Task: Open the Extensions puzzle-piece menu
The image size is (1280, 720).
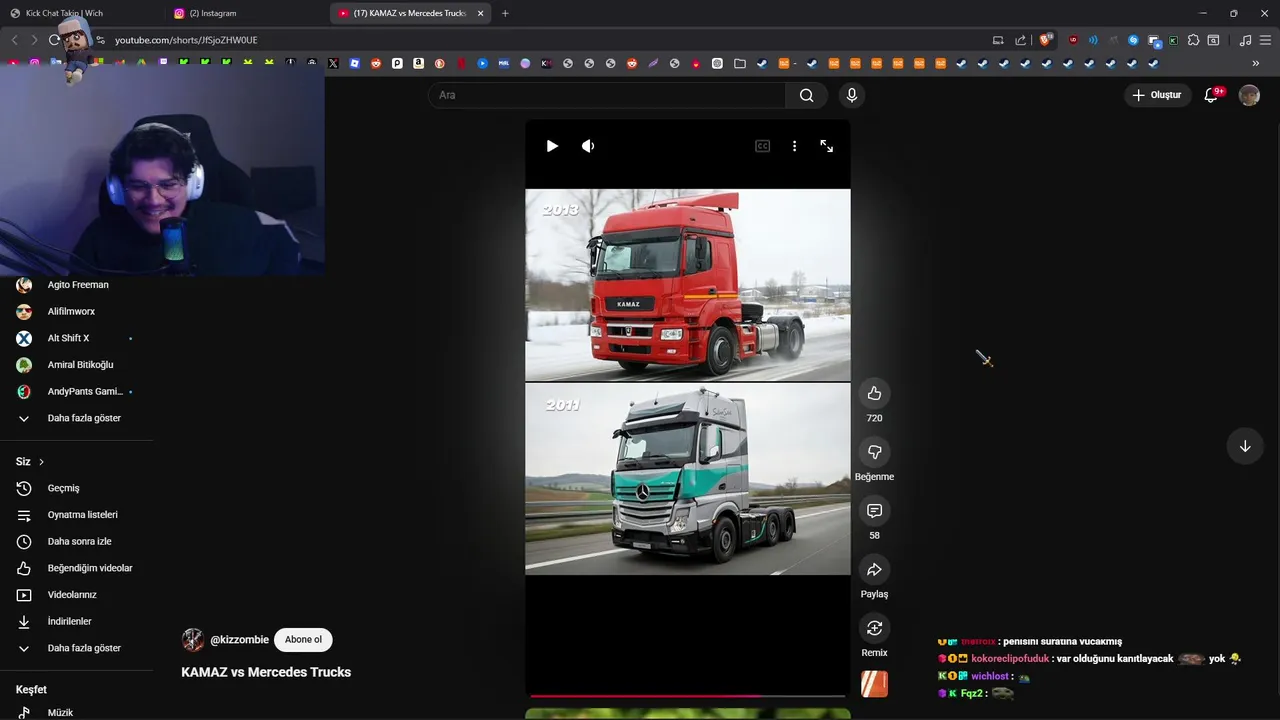Action: click(1193, 40)
